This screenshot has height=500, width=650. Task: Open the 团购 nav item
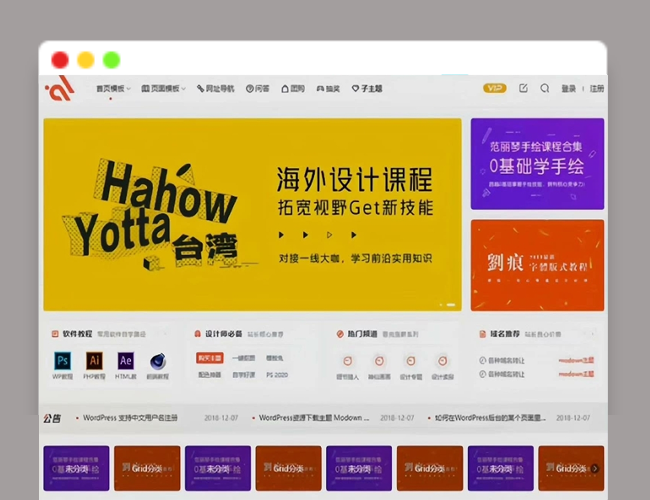point(293,89)
